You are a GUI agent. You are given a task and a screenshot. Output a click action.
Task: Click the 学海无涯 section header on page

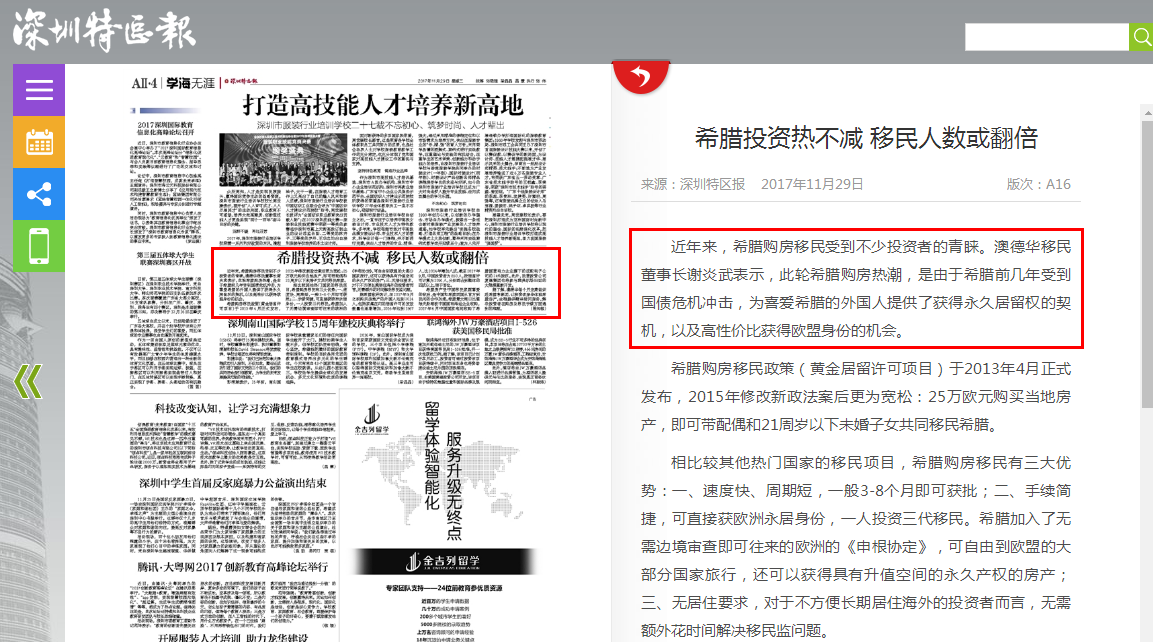(x=190, y=83)
